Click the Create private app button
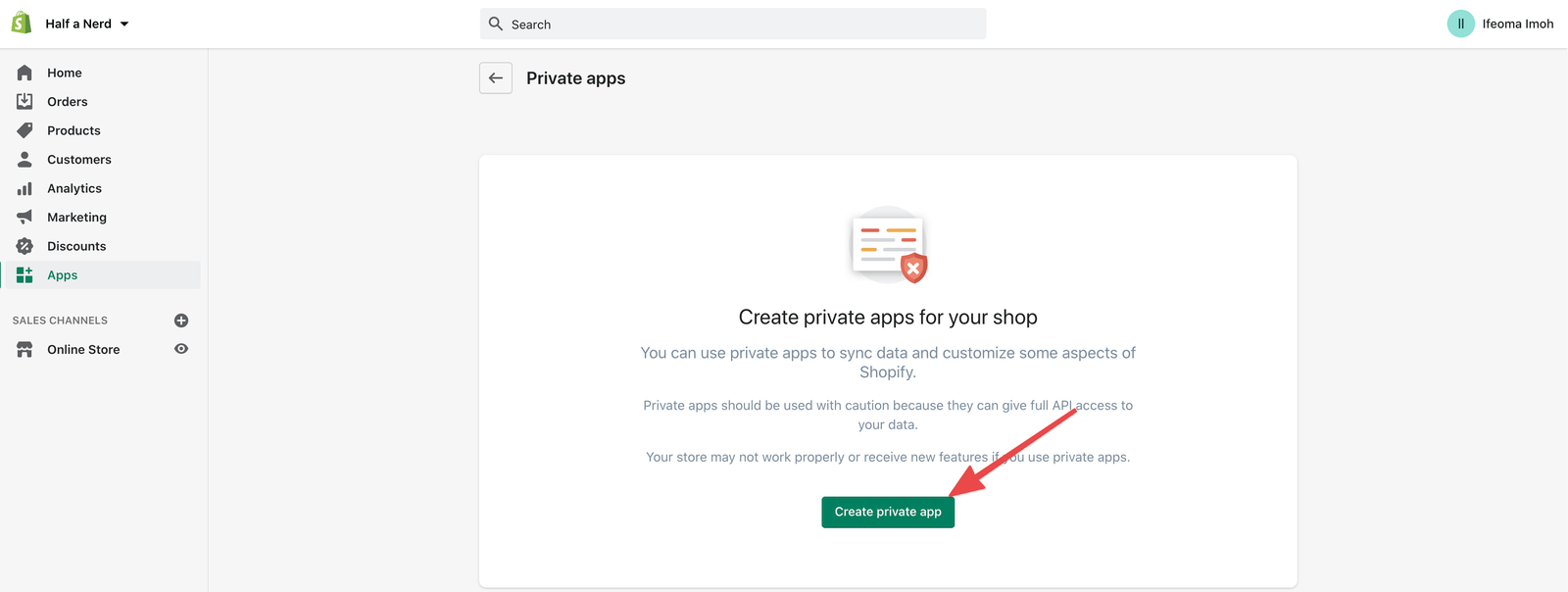This screenshot has height=592, width=1568. 888,512
